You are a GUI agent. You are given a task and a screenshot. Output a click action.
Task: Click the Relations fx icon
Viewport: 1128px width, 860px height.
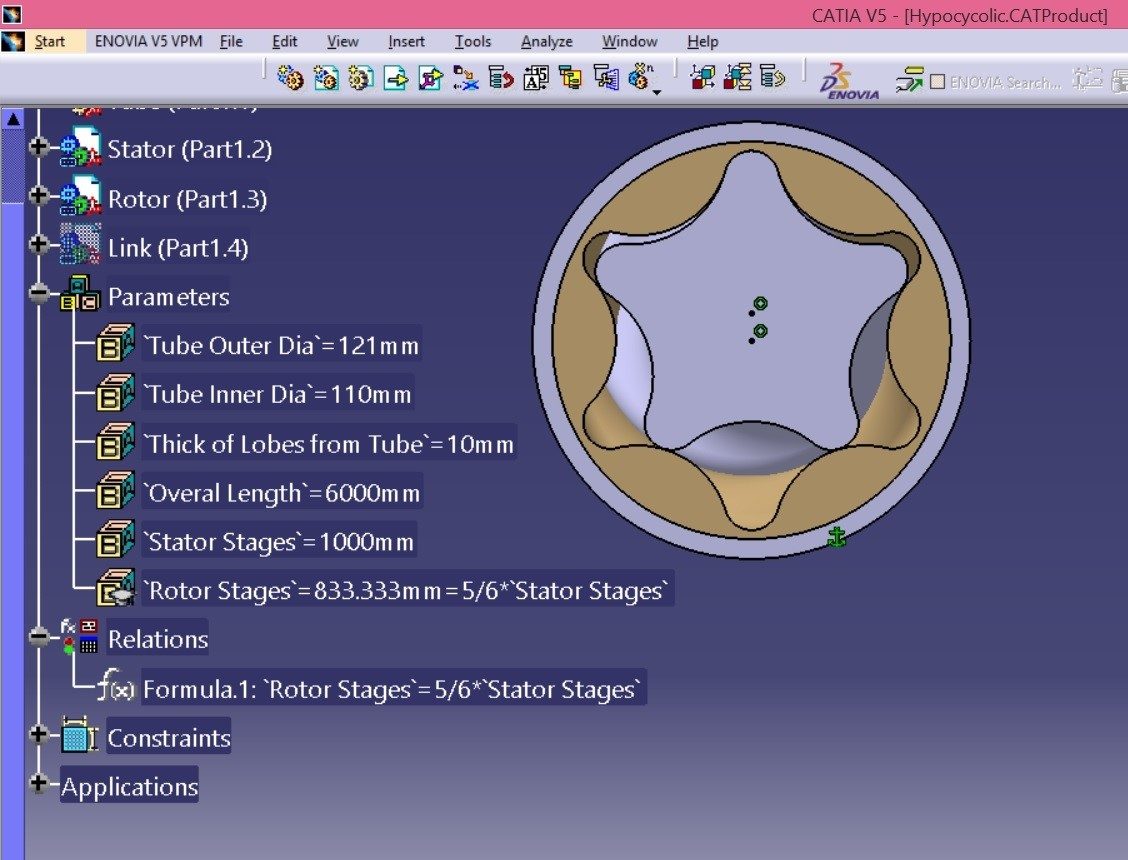[80, 636]
